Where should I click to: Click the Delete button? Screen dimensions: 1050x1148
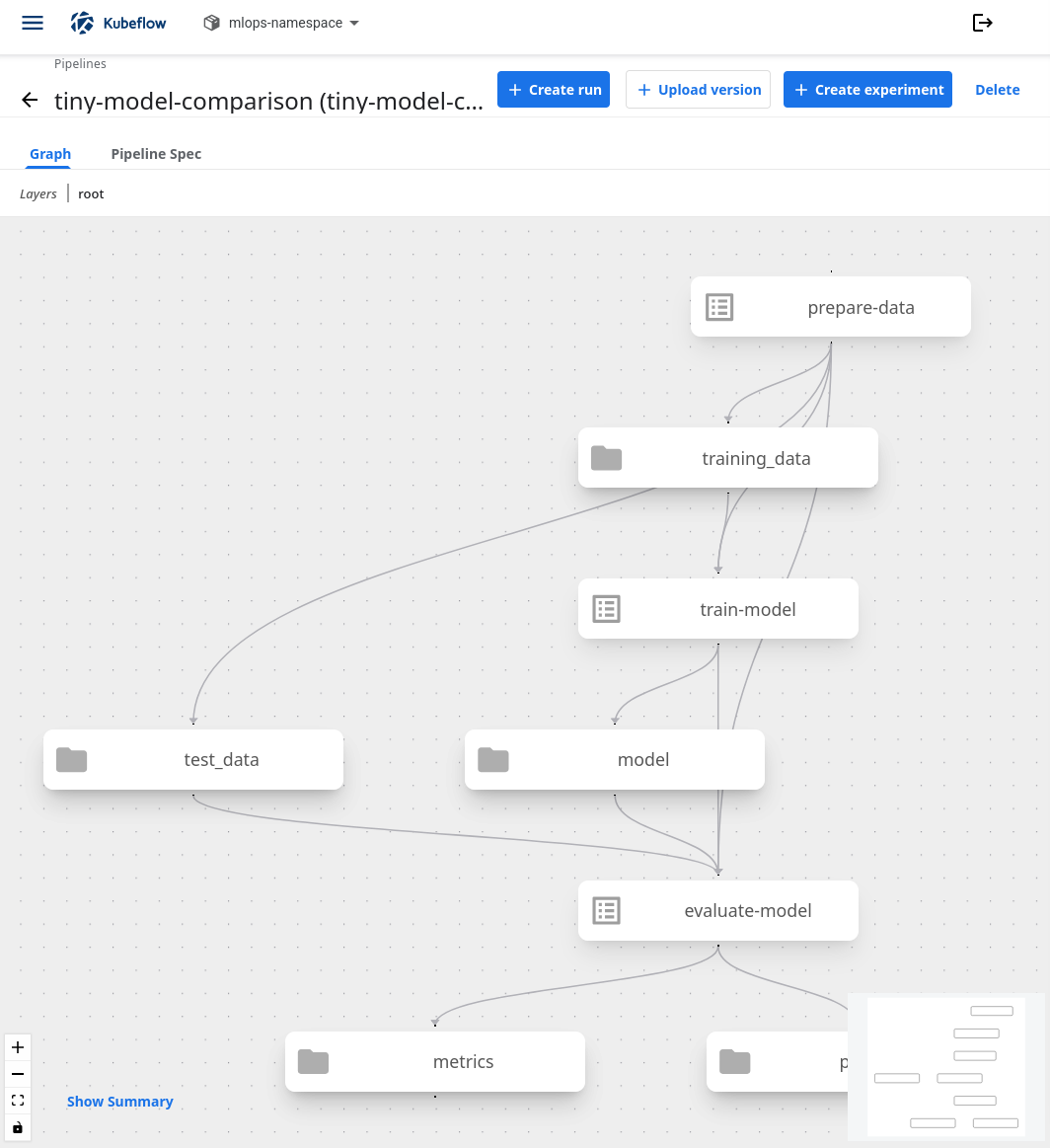(998, 89)
